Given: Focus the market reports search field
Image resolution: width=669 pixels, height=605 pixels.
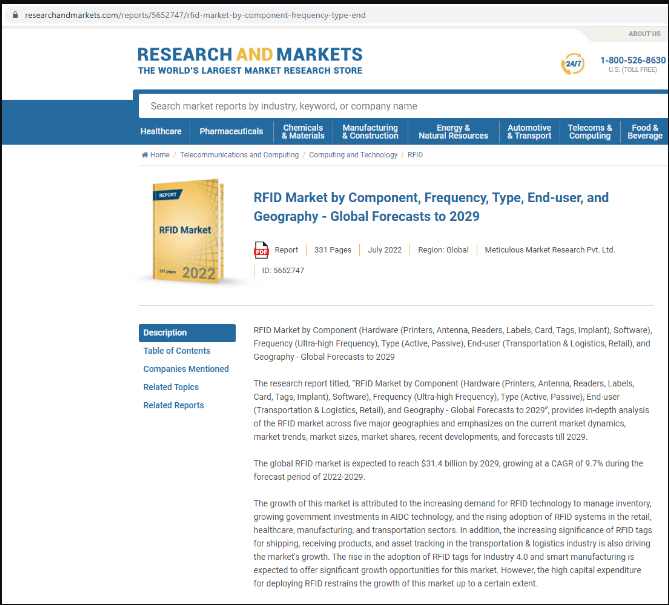Looking at the screenshot, I should click(x=403, y=106).
